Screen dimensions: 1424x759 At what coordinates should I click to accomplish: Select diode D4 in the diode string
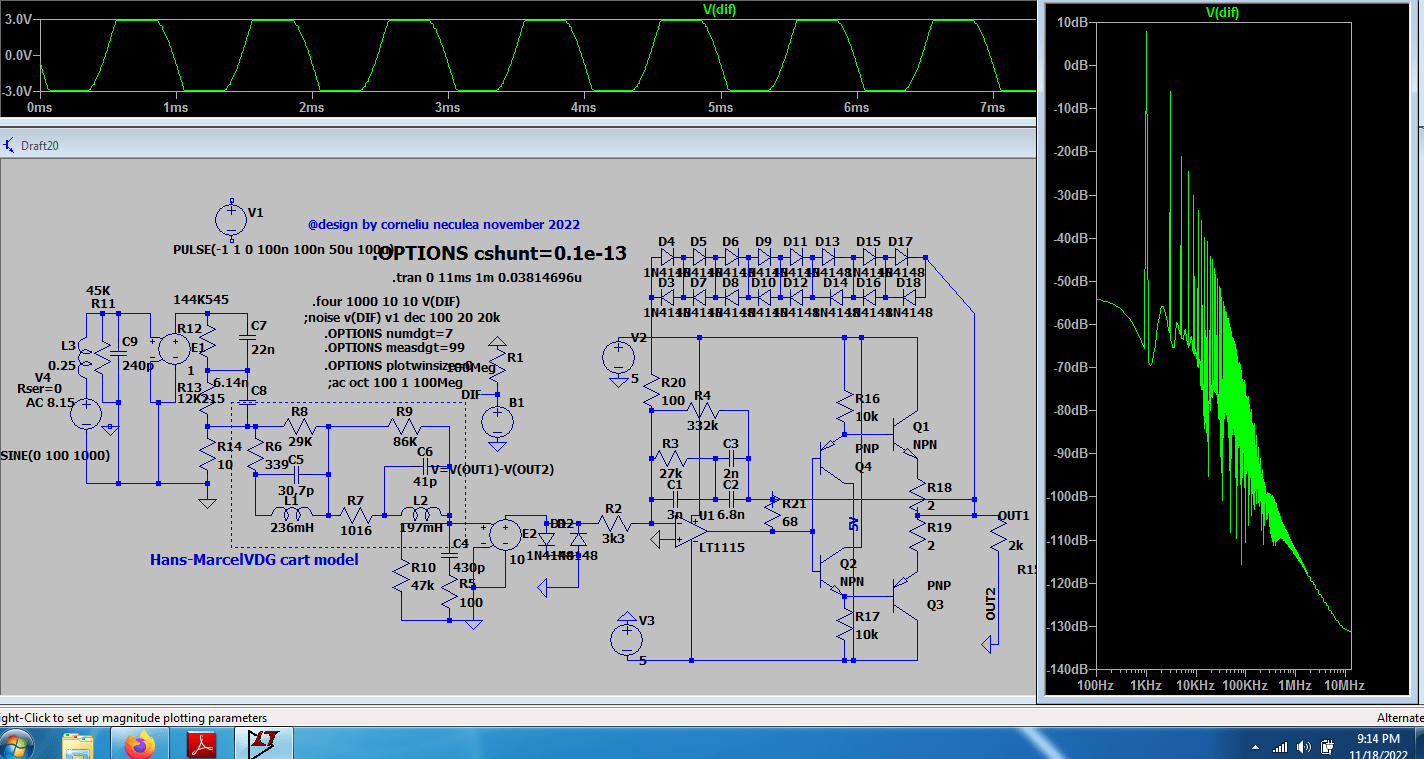pyautogui.click(x=667, y=256)
